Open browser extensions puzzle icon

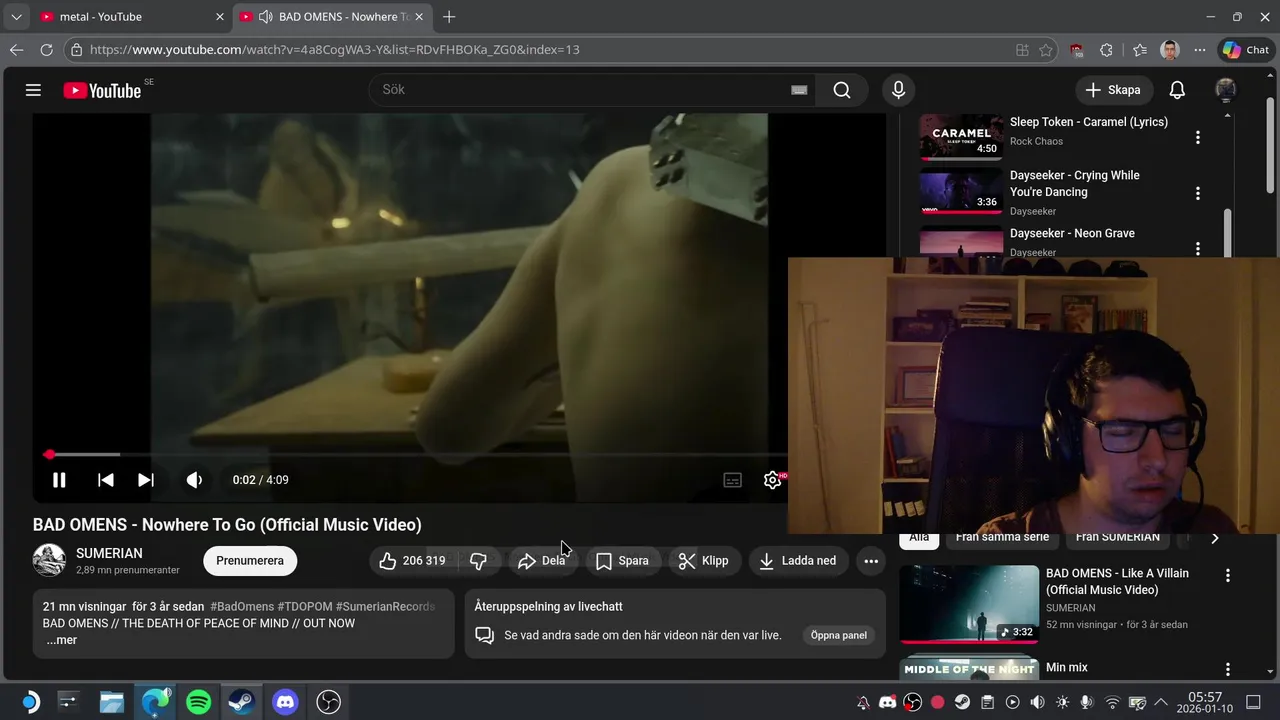point(1106,50)
